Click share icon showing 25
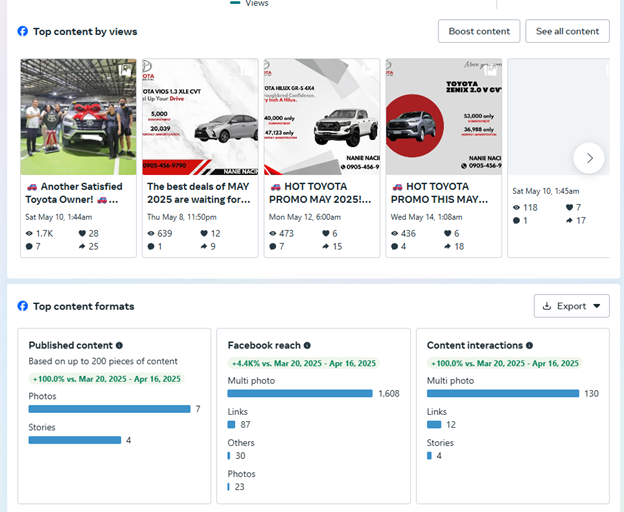 (82, 246)
